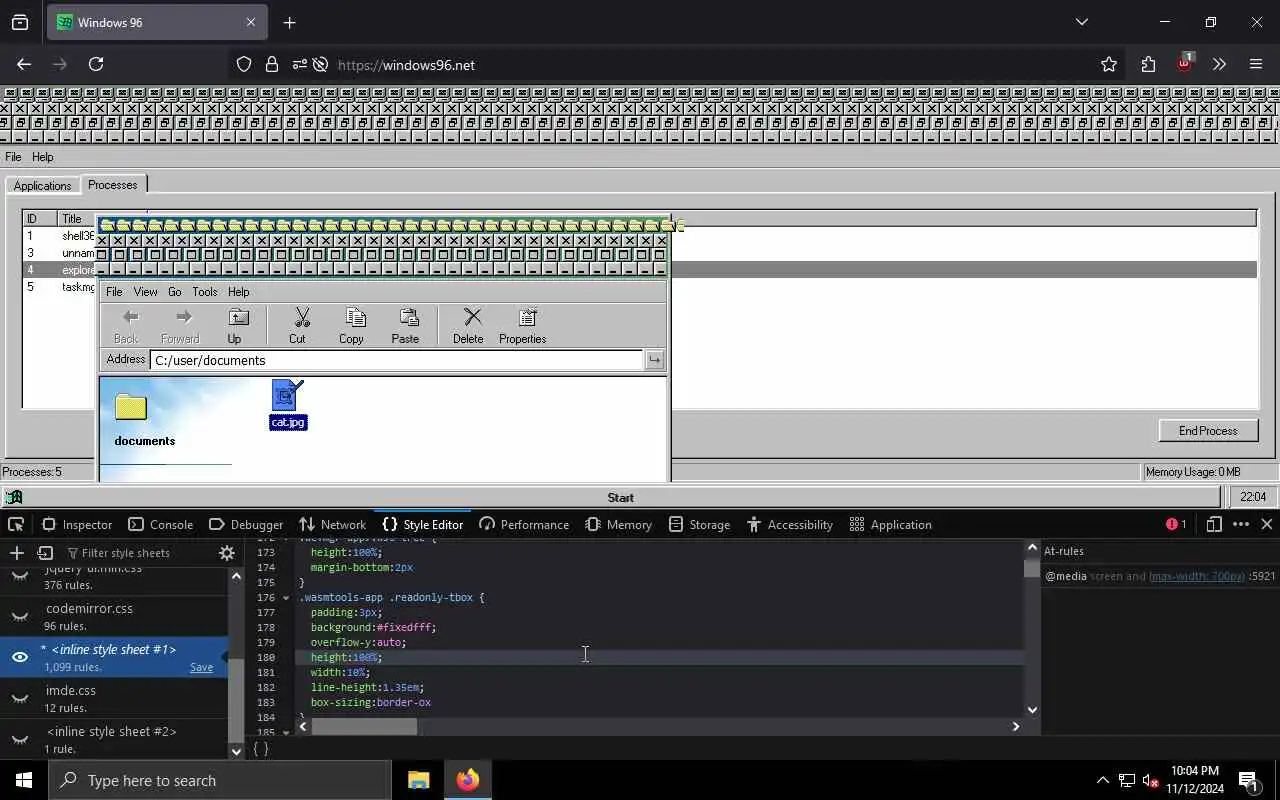Click the style sheet list scroll down arrow
The width and height of the screenshot is (1280, 800).
(x=236, y=751)
